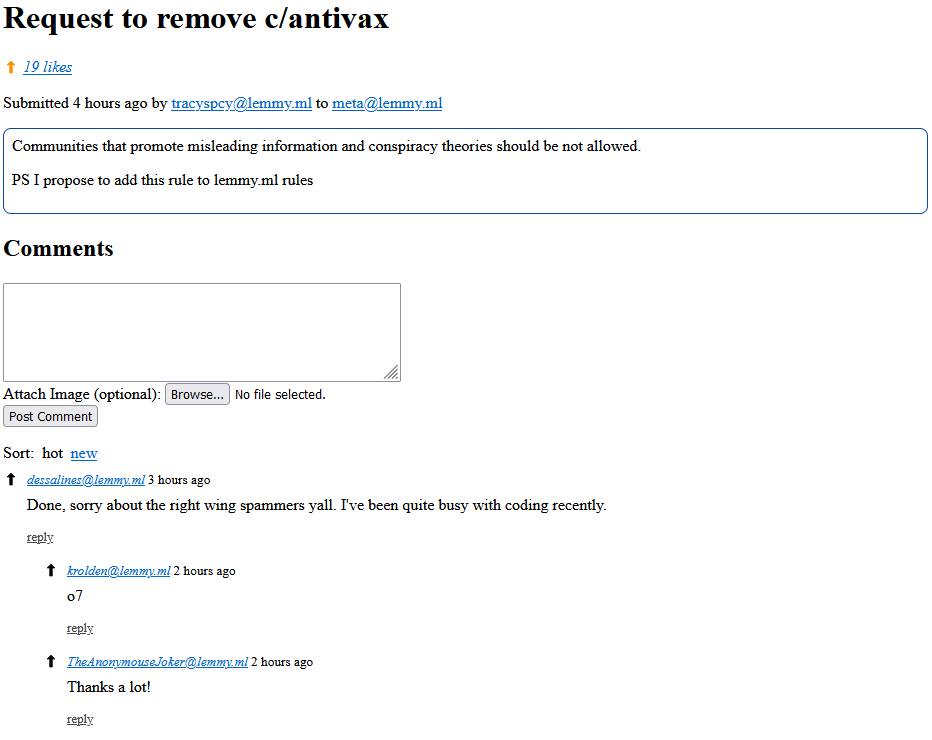Go to the meta@lemmy.ml community
Screen dimensions: 932x740
click(387, 103)
